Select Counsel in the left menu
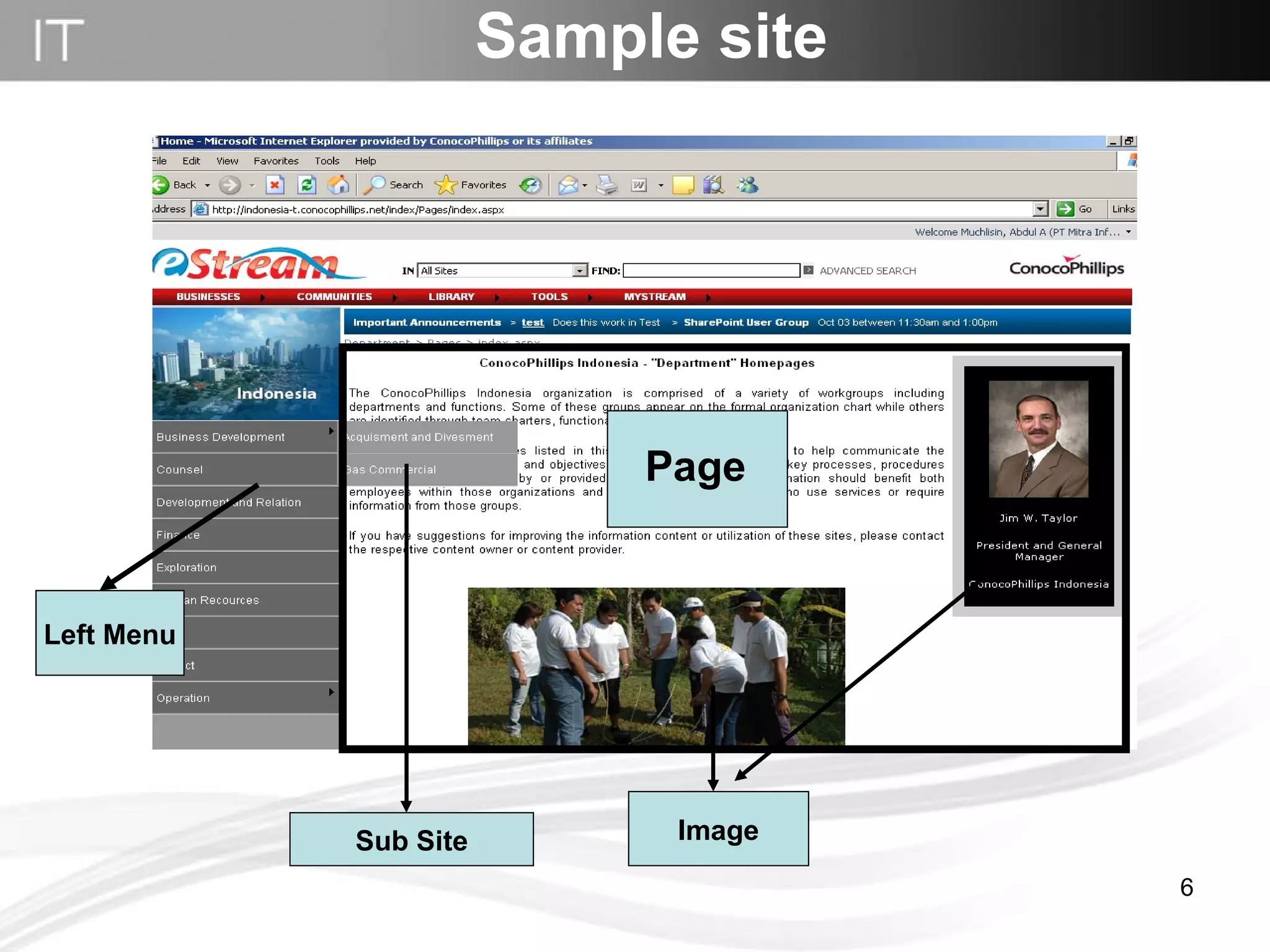The image size is (1270, 952). click(245, 470)
